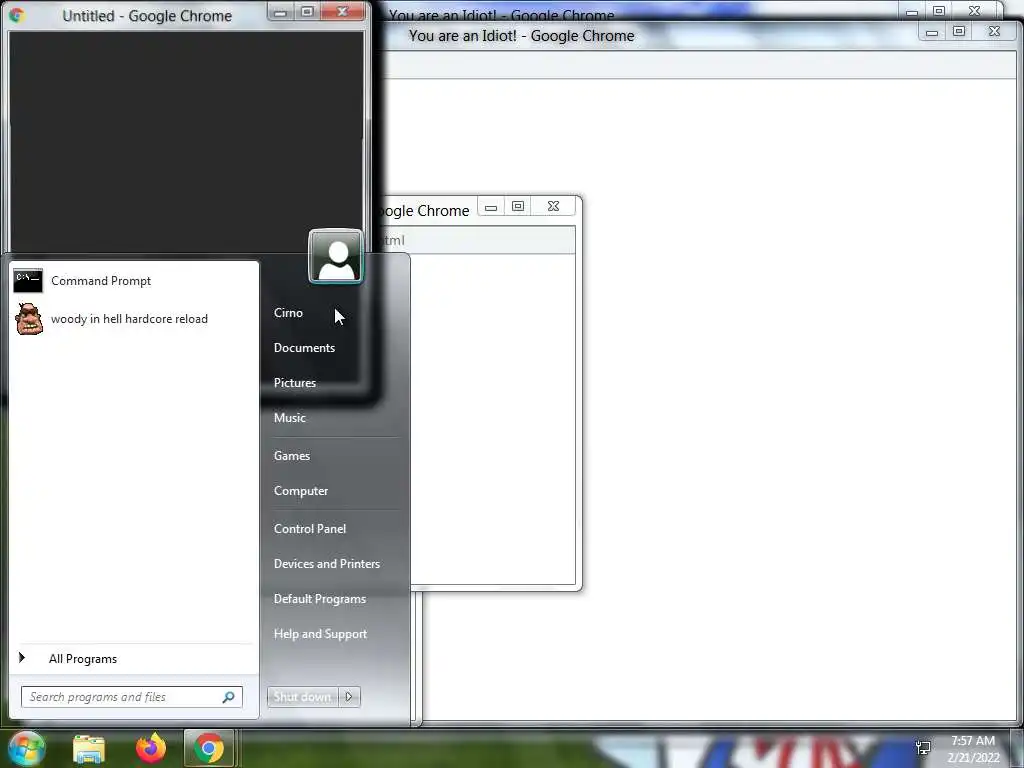Click the woody character icon
This screenshot has height=768, width=1024.
[29, 319]
